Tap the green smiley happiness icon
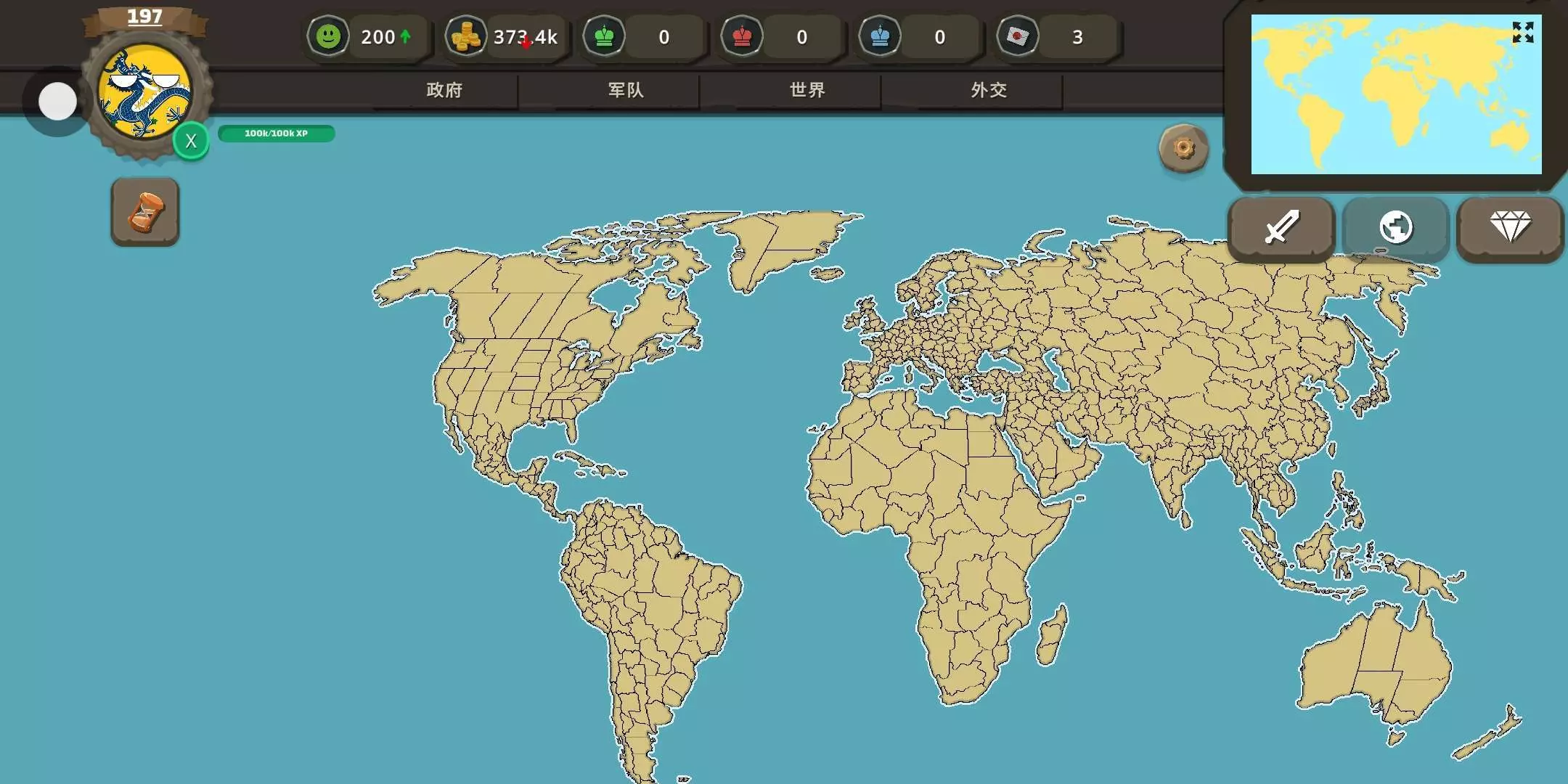This screenshot has height=784, width=1568. tap(328, 36)
